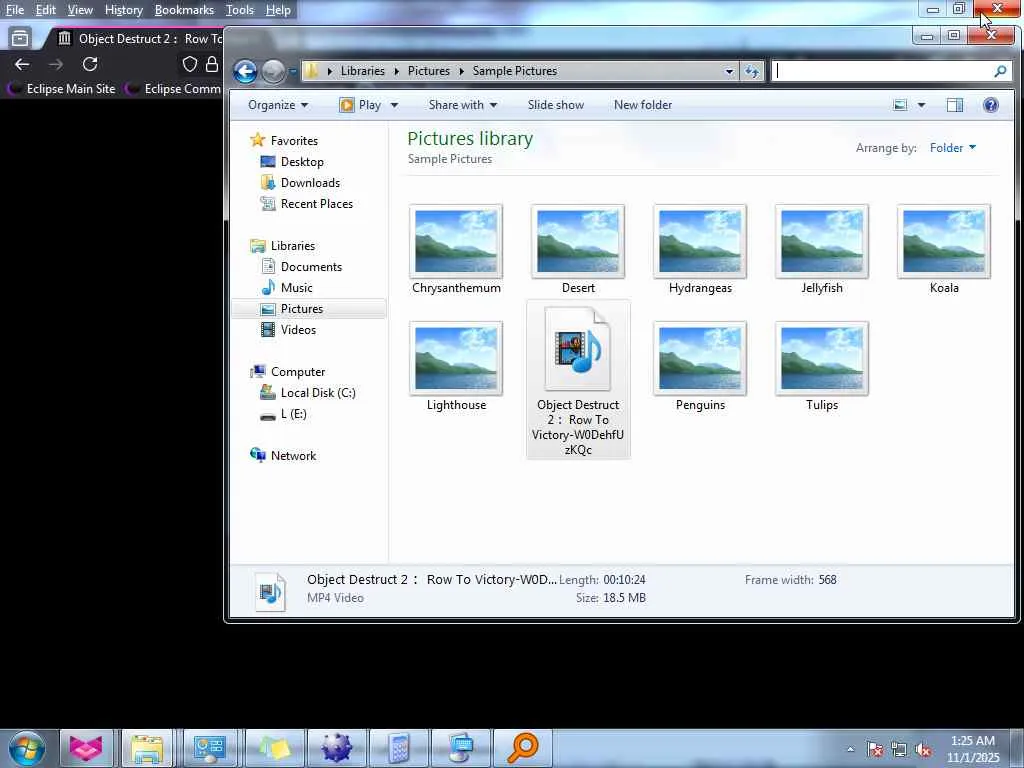Open the address bar history dropdown
This screenshot has width=1024, height=768.
coord(729,71)
